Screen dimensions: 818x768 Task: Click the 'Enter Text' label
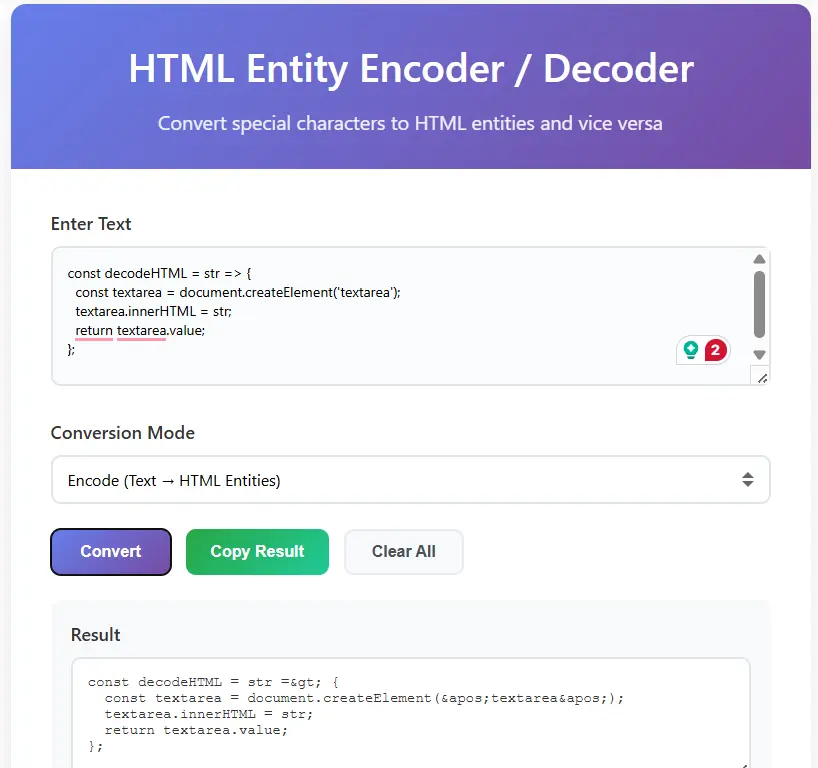[91, 224]
